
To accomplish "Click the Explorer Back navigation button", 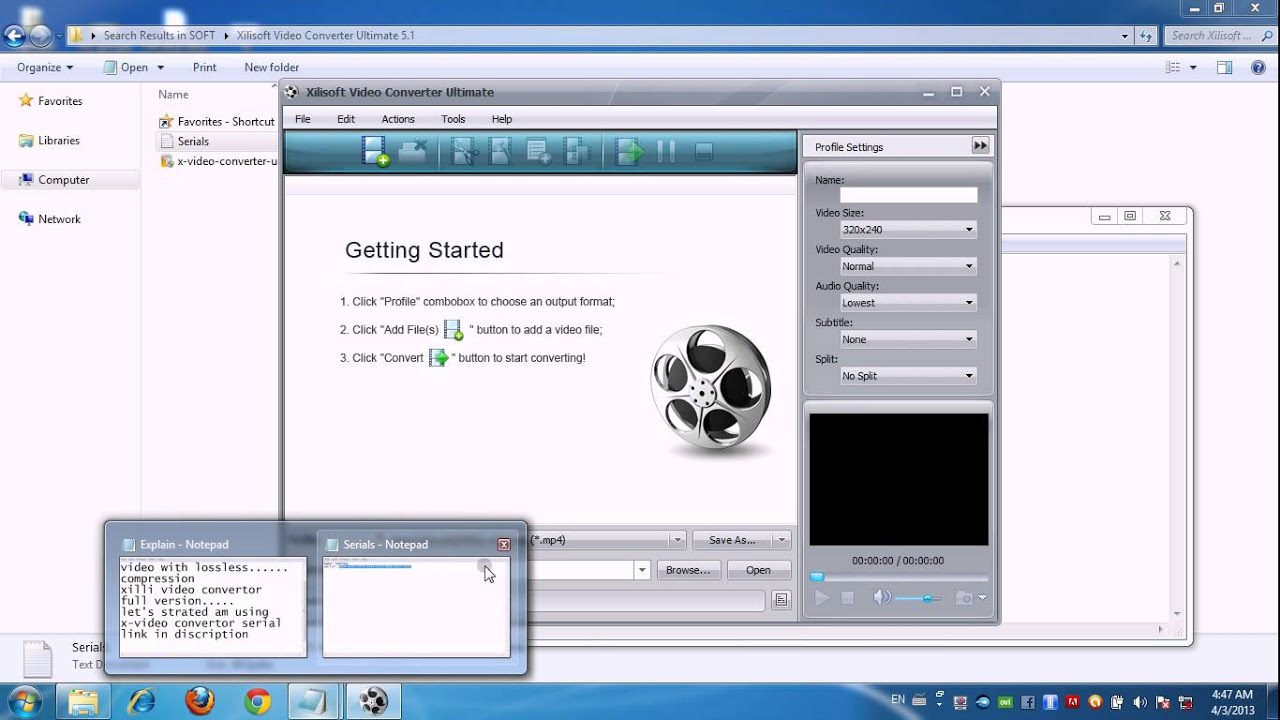I will point(14,36).
